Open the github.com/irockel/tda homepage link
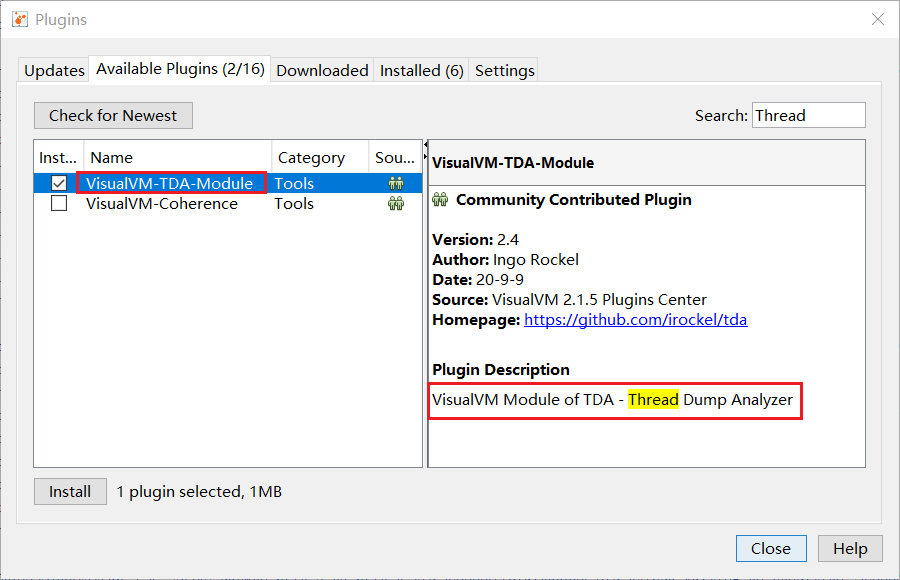Viewport: 900px width, 580px height. pyautogui.click(x=635, y=319)
